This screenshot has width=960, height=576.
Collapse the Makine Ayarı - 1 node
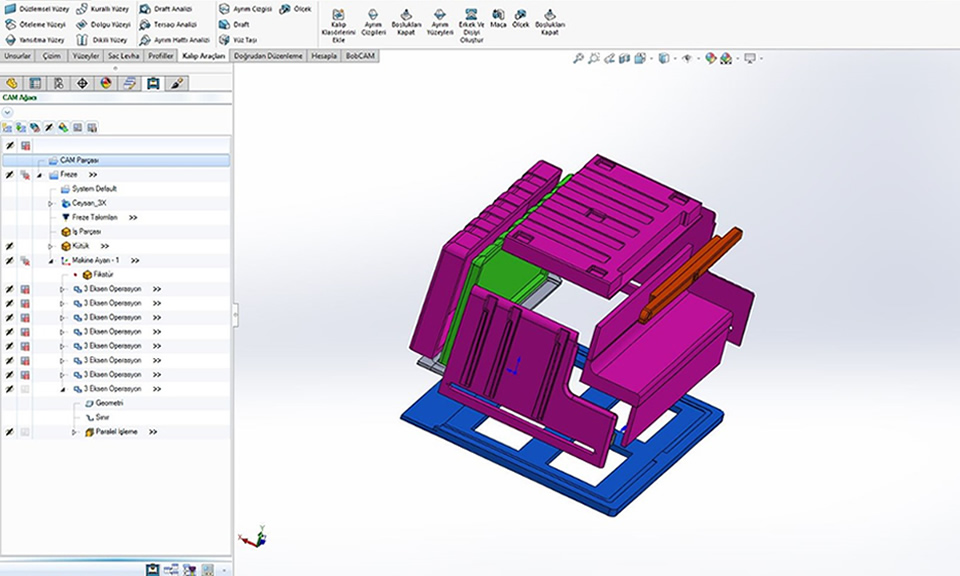coord(51,261)
